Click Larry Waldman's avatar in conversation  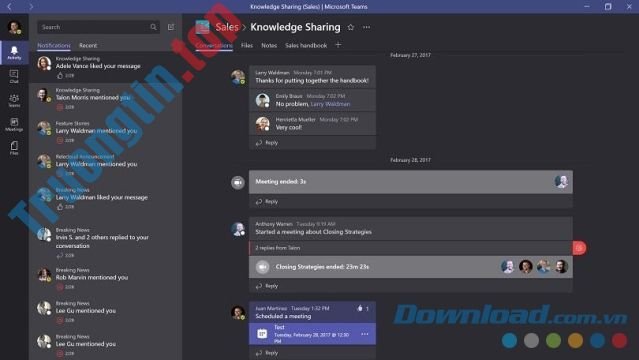point(238,77)
